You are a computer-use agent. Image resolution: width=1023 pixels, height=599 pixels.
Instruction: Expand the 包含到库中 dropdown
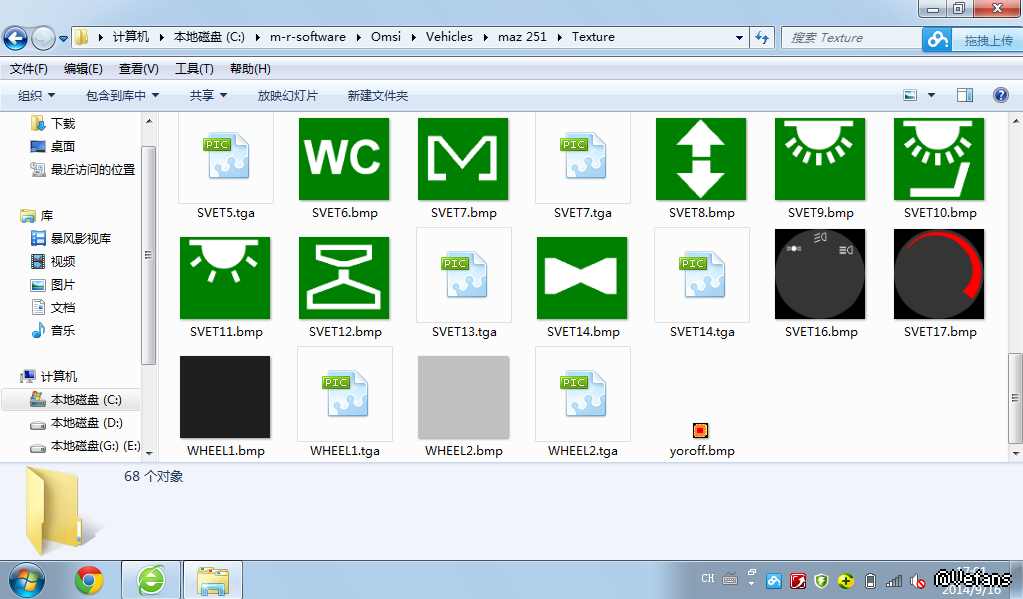123,95
